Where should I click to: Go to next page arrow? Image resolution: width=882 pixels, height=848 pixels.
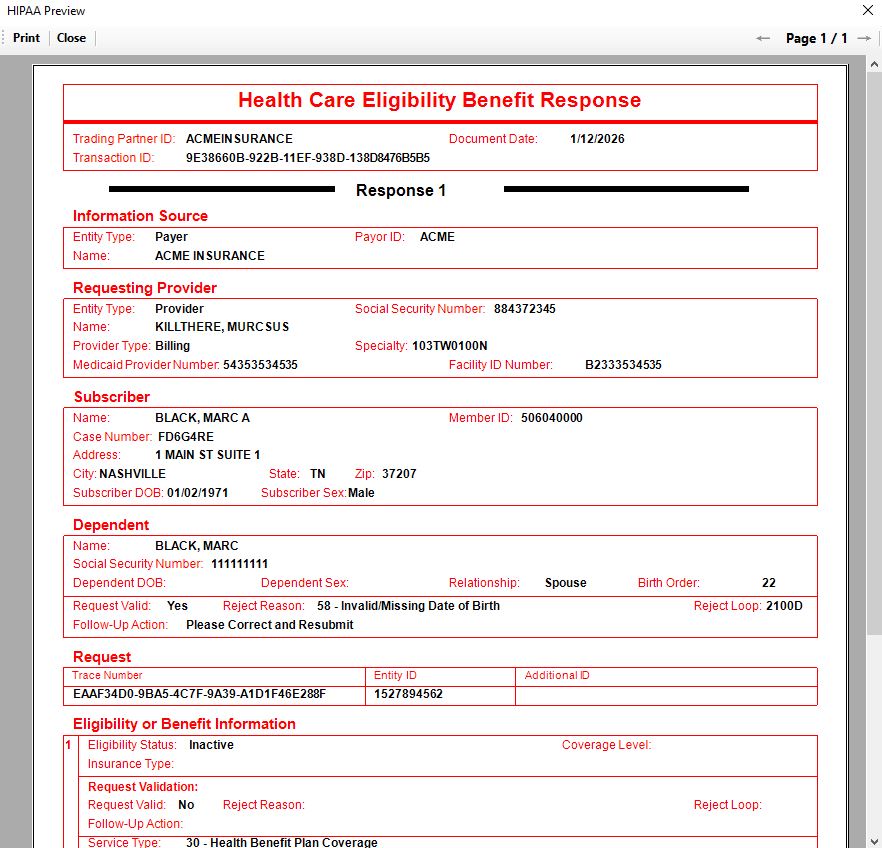click(x=864, y=39)
